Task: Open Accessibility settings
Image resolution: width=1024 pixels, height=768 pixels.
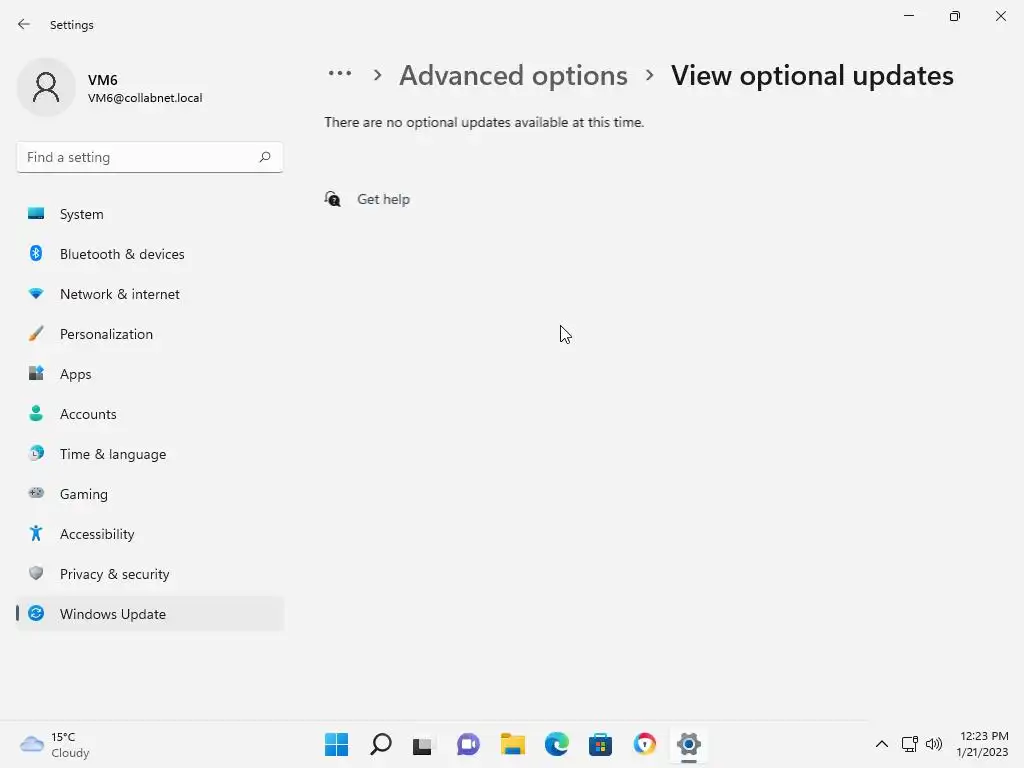Action: point(150,534)
